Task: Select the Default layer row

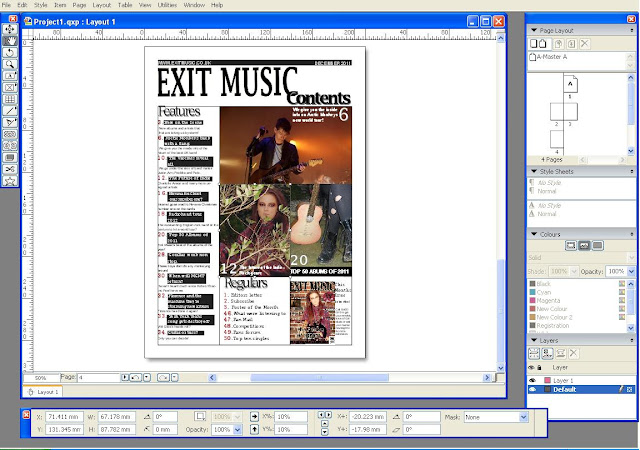Action: [581, 390]
